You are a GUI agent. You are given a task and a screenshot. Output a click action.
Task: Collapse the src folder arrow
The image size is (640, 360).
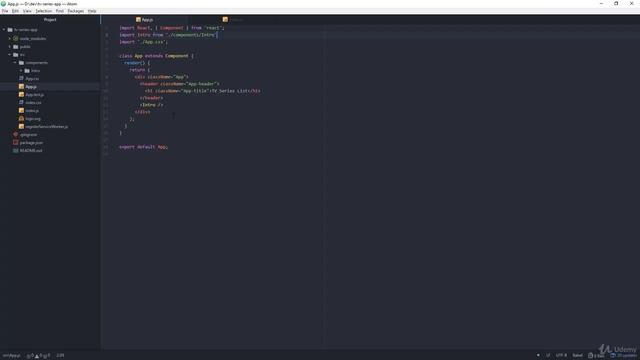coord(10,55)
